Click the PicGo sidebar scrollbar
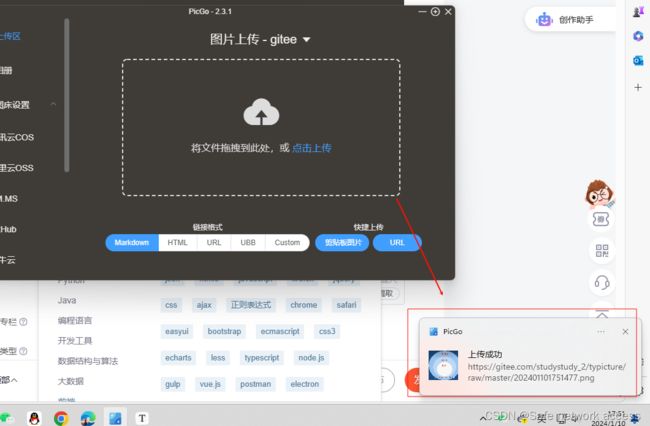Screen dimensions: 650x426 pos(67,95)
